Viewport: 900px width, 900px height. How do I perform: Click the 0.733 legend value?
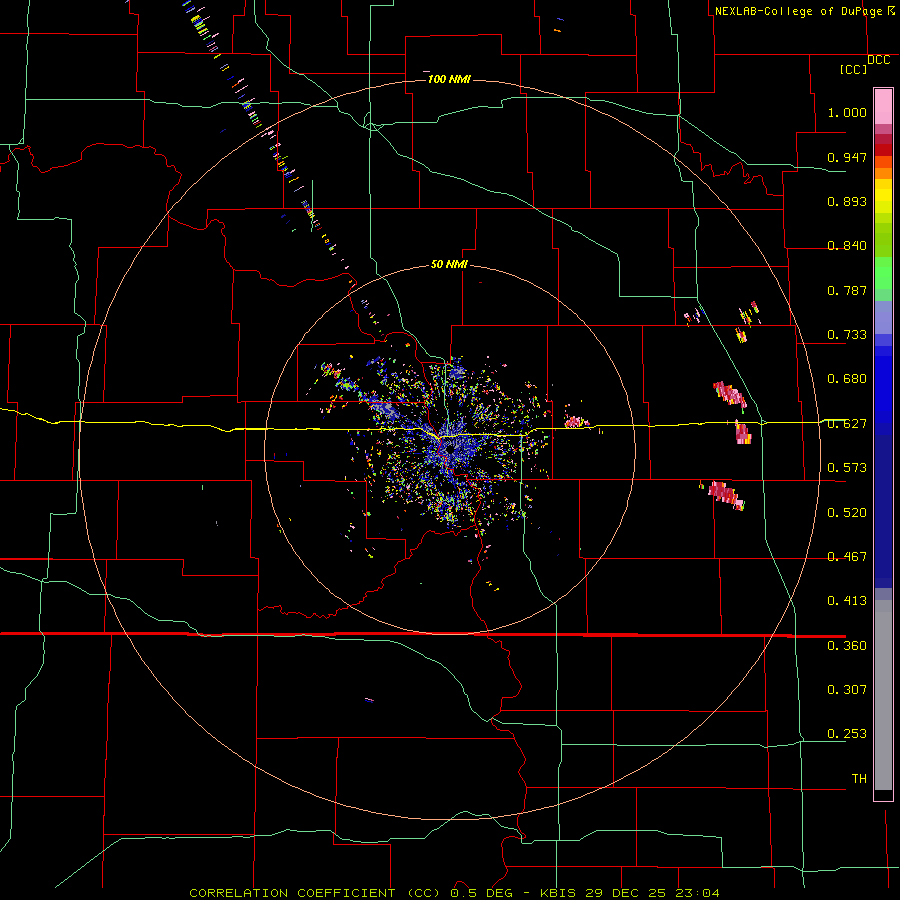(847, 335)
